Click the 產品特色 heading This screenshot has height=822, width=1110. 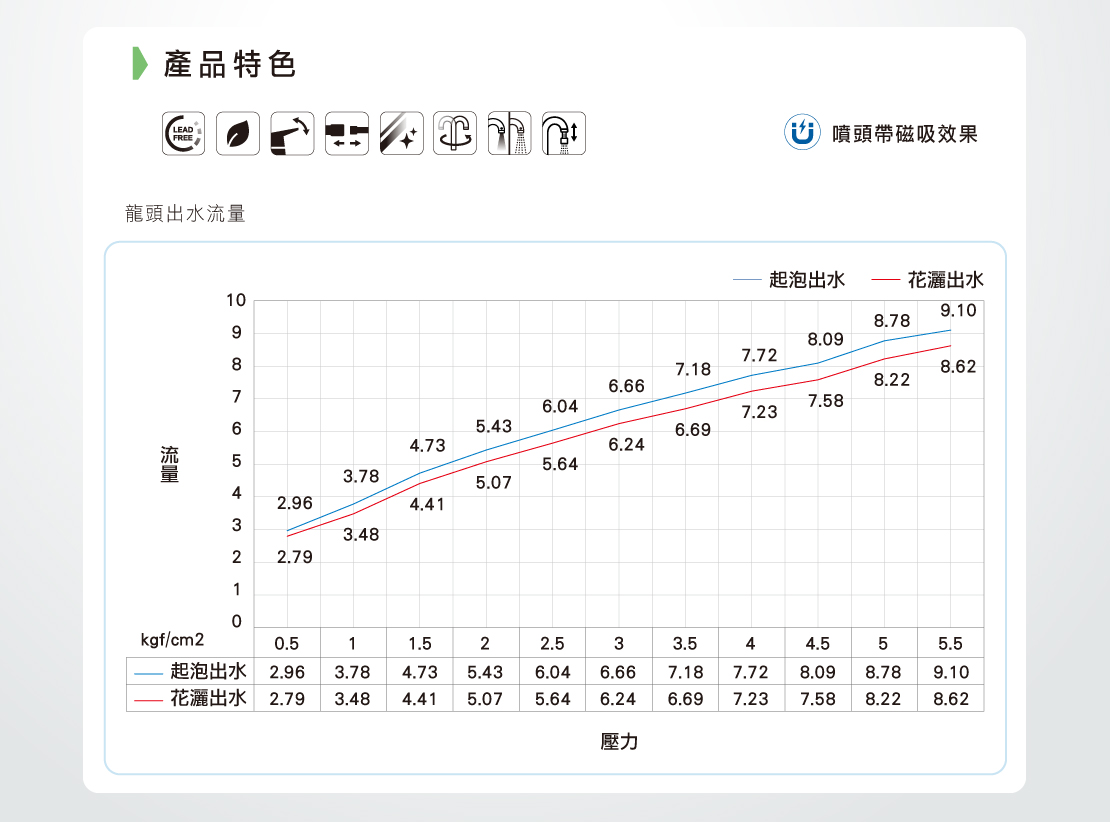coord(230,66)
